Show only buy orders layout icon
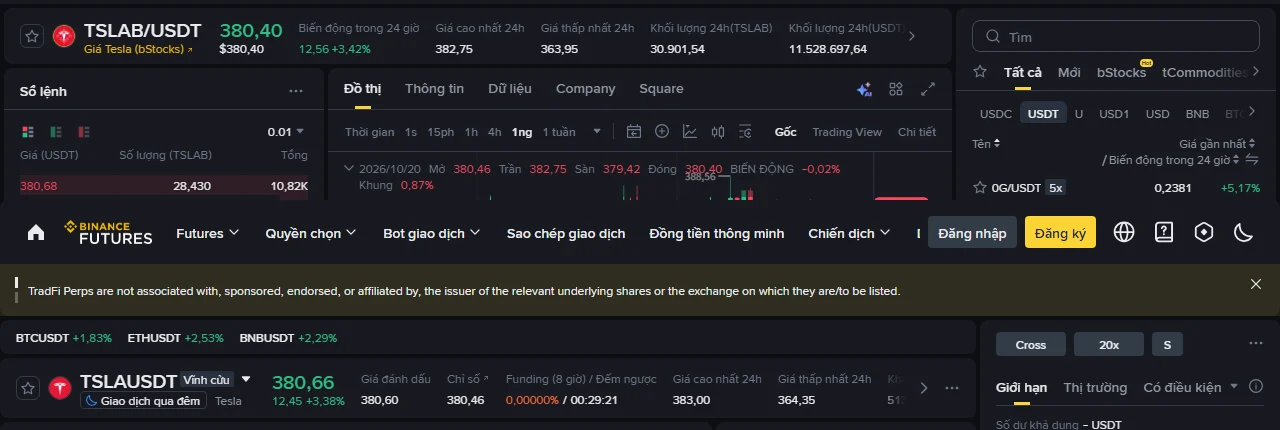This screenshot has height=430, width=1280. (56, 132)
